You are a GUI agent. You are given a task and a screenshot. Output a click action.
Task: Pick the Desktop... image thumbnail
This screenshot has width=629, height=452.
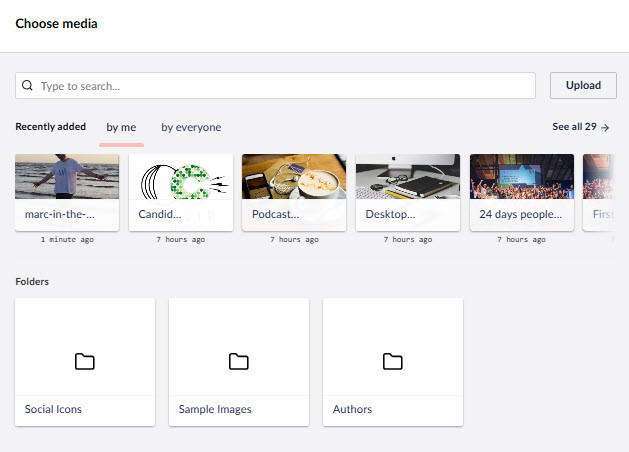[x=408, y=176]
